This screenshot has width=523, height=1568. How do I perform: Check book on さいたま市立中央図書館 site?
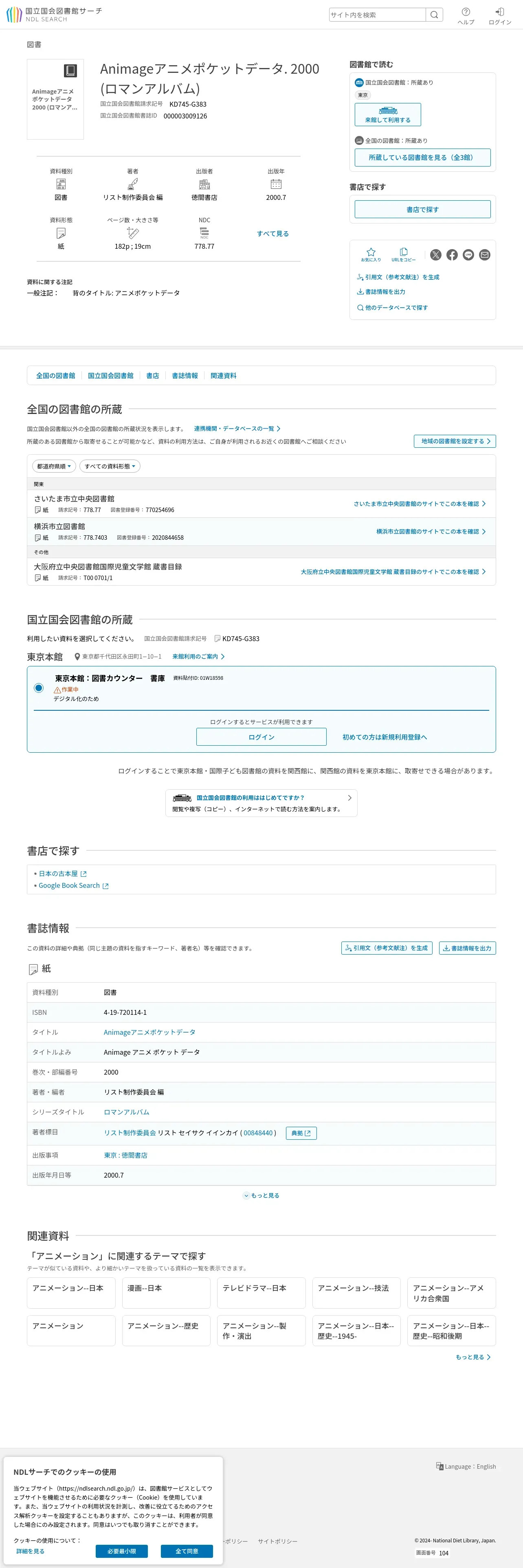pos(420,504)
